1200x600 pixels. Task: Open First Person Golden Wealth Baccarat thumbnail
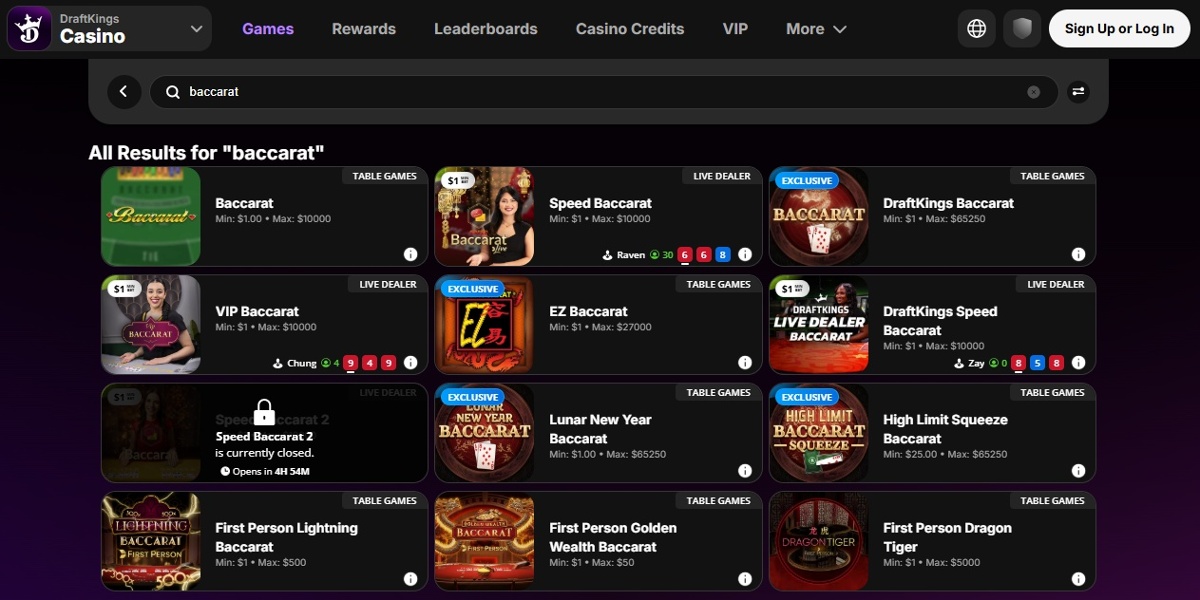coord(485,541)
